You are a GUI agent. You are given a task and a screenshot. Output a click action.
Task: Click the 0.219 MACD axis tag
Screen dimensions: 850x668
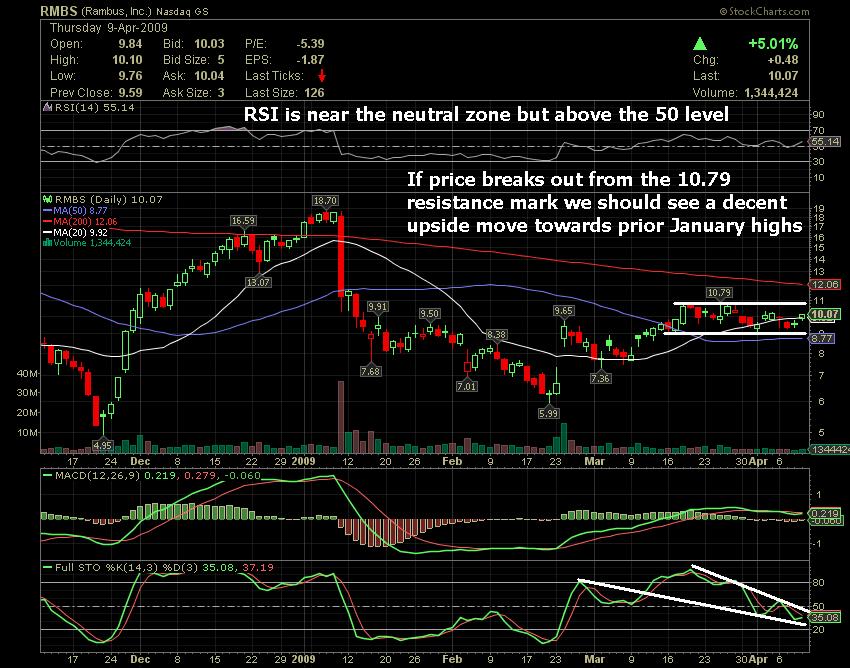coord(824,513)
